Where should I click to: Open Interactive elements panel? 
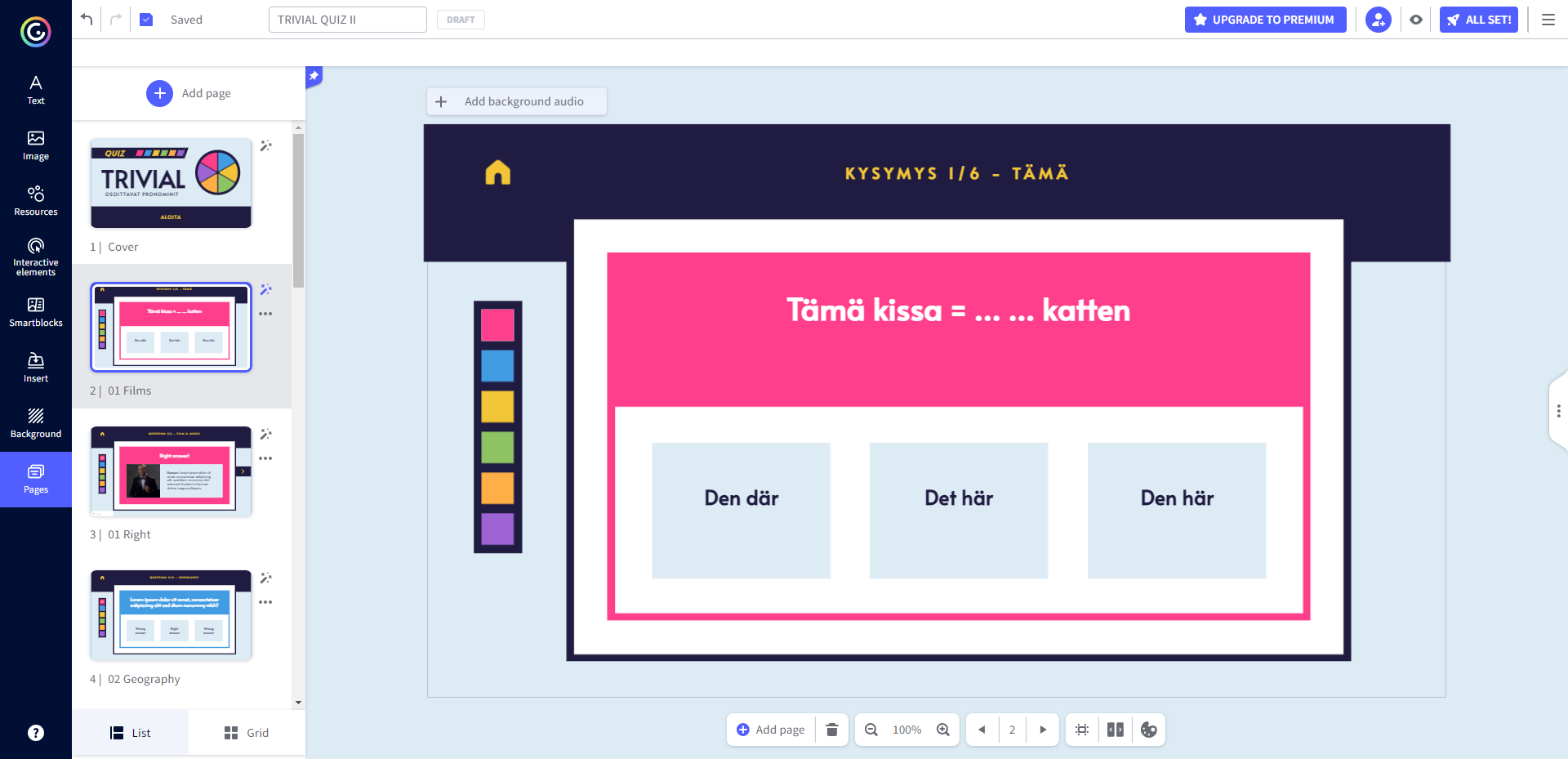[36, 257]
